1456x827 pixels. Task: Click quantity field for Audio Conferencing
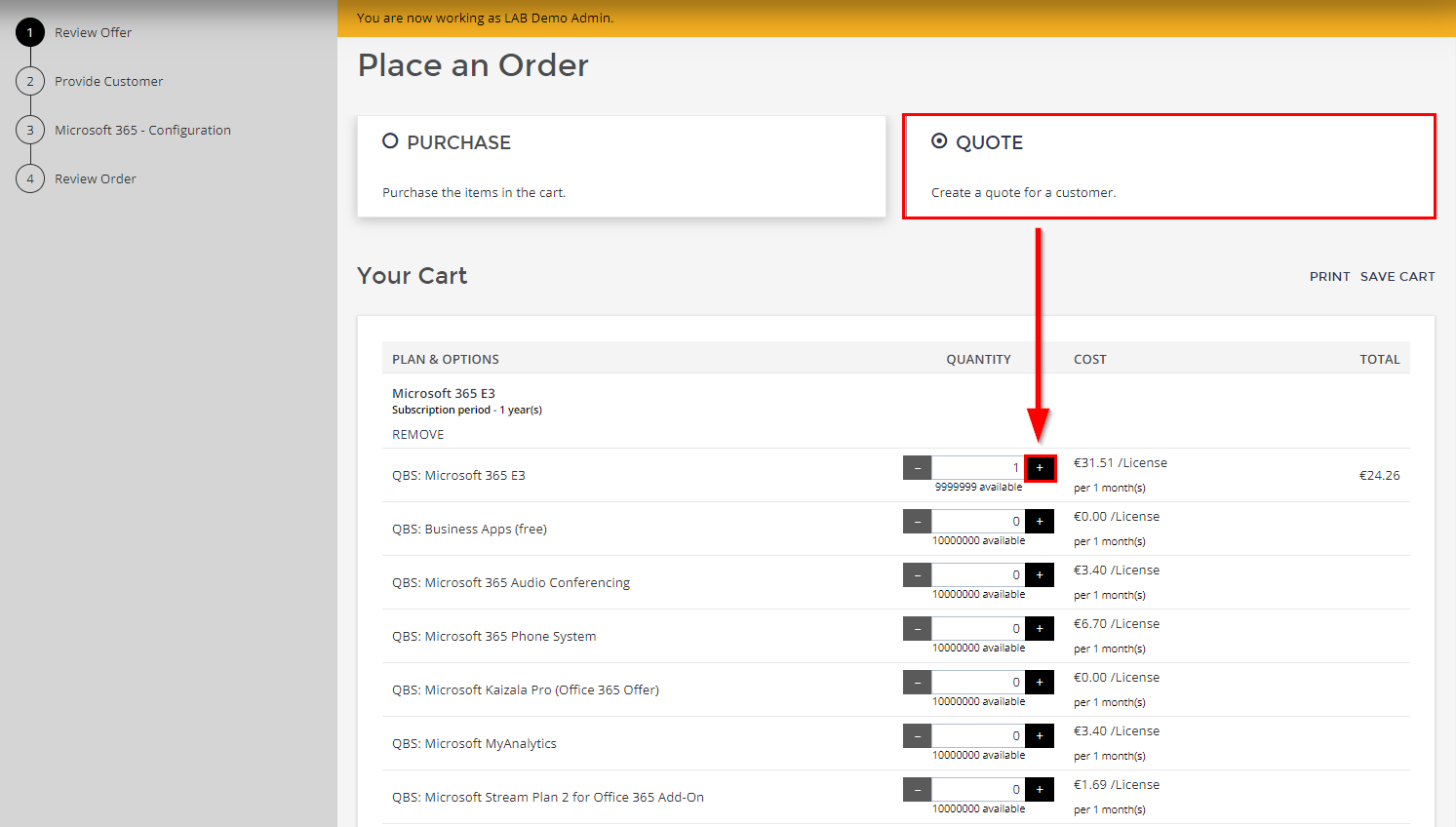point(978,575)
